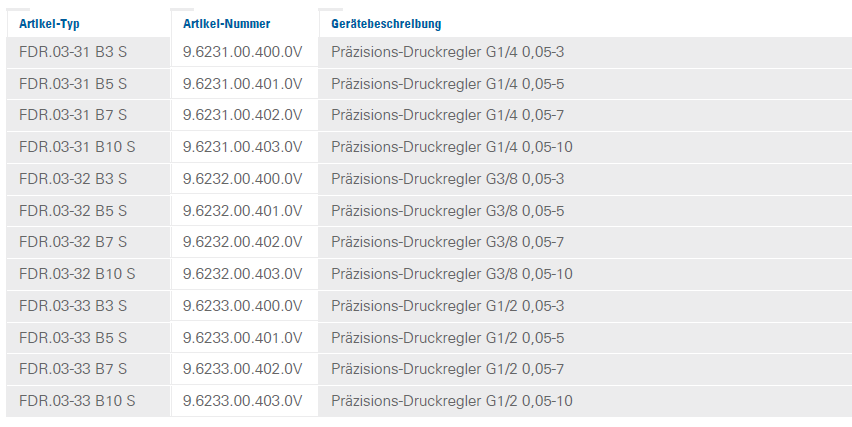Open article type FDR.03-33 B7 S
Image resolution: width=852 pixels, height=427 pixels.
point(73,369)
